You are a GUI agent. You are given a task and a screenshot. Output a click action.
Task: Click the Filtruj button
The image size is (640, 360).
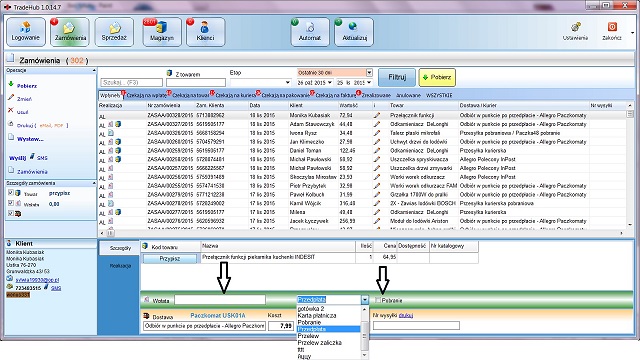[x=397, y=77]
